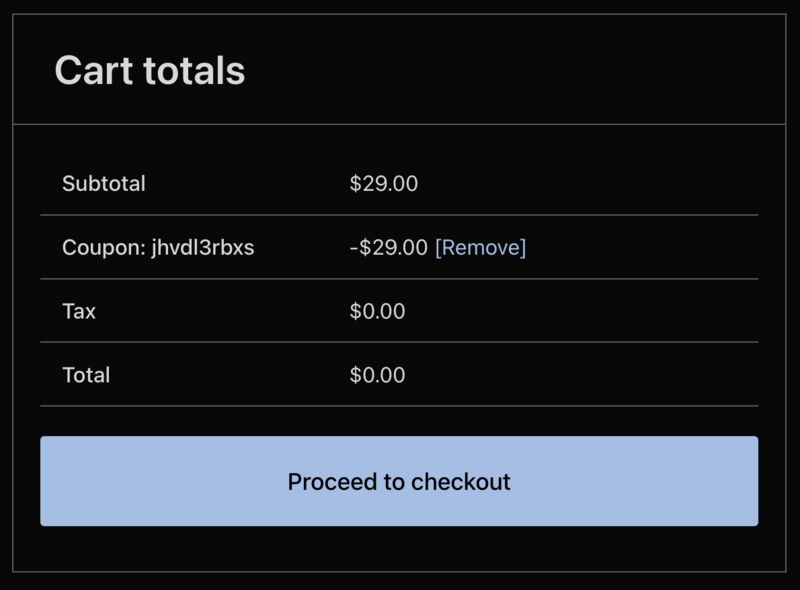Select the $0.00 amount in Total row
Image resolution: width=800 pixels, height=590 pixels.
377,375
